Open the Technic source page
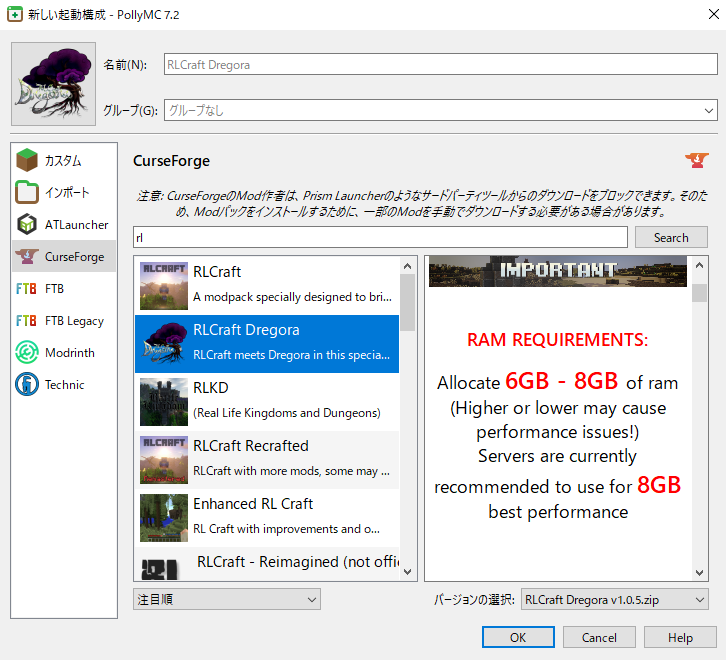Viewport: 726px width, 660px height. coord(64,384)
